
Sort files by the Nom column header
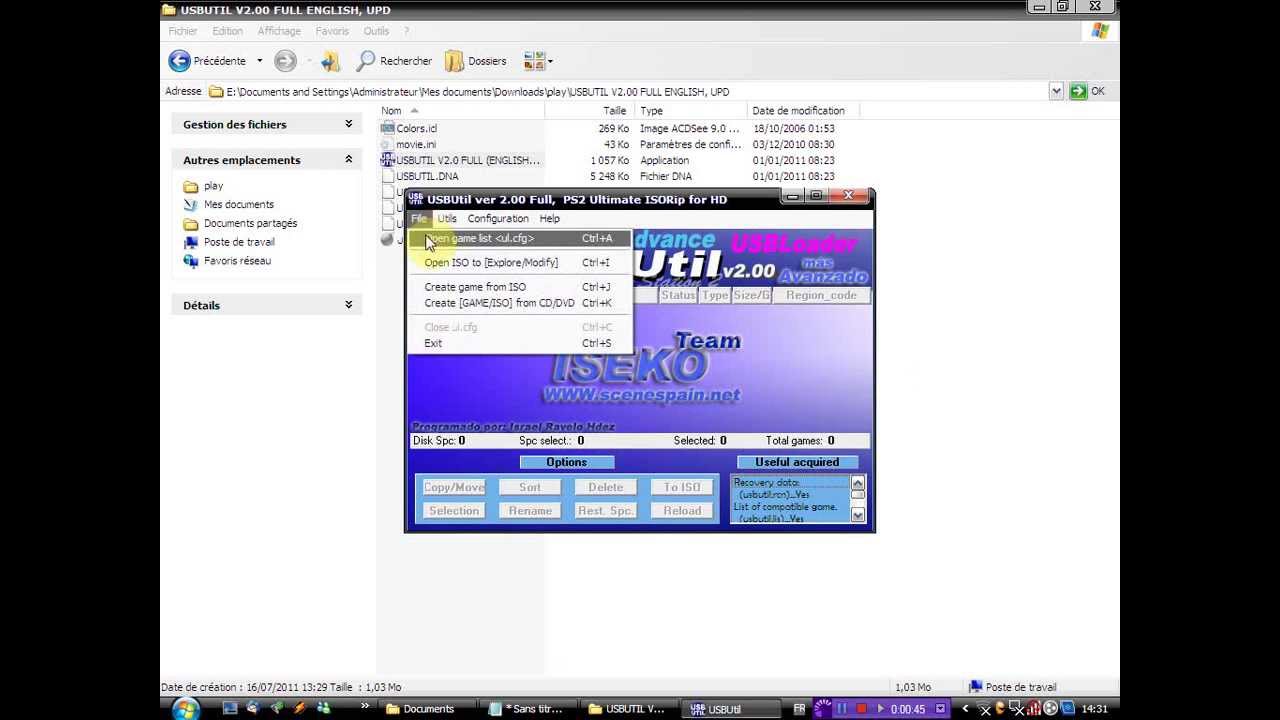pos(461,111)
